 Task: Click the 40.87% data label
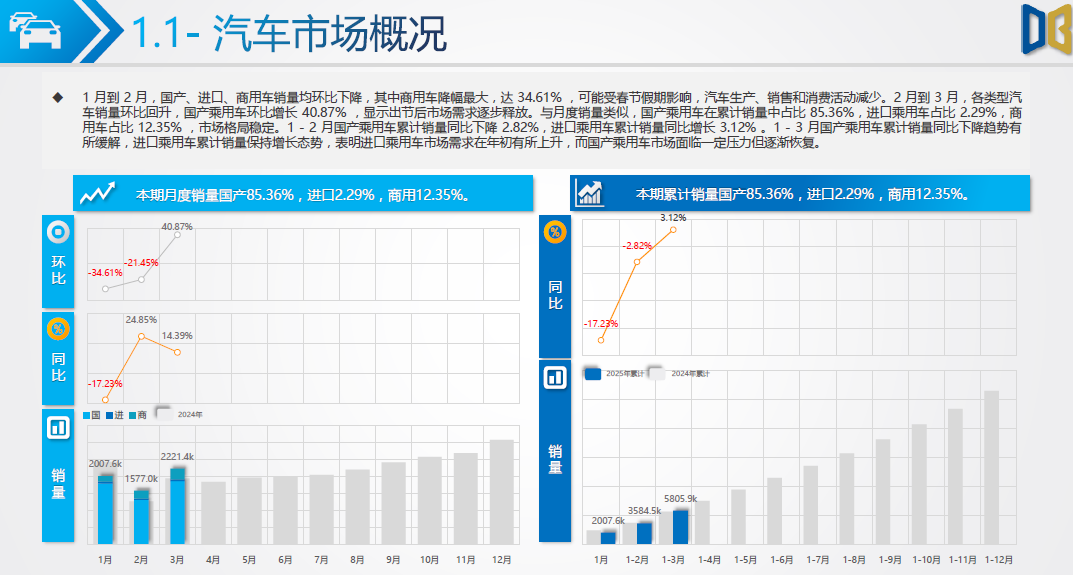coord(177,227)
